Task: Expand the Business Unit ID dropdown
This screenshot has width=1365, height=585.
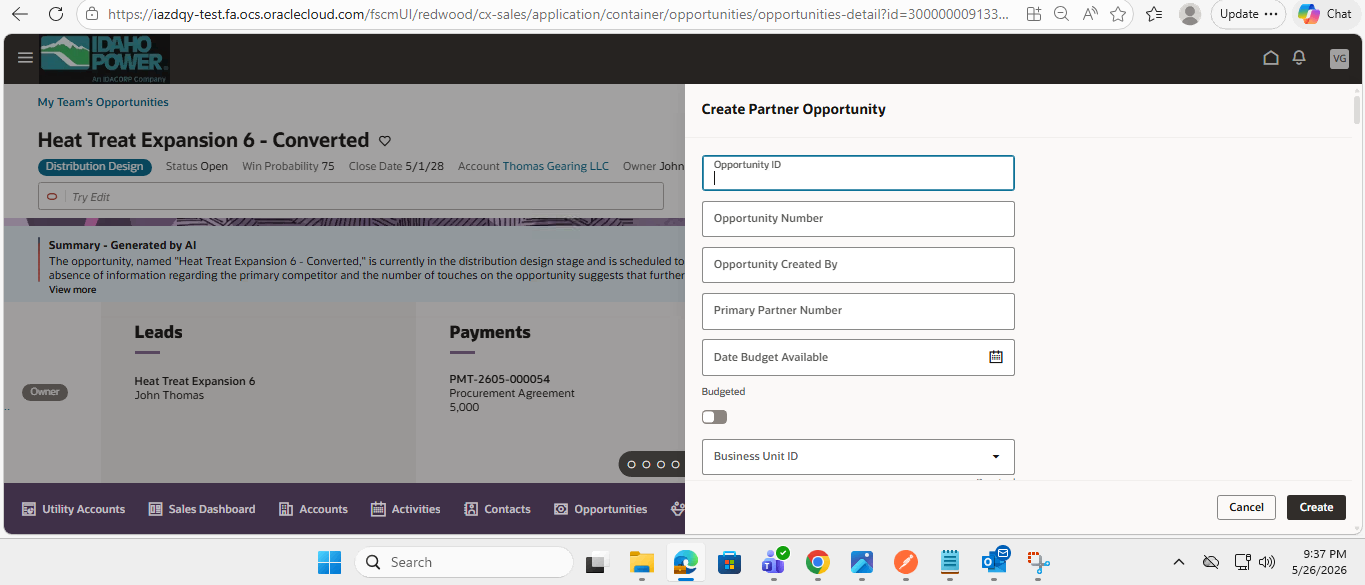Action: (x=995, y=457)
